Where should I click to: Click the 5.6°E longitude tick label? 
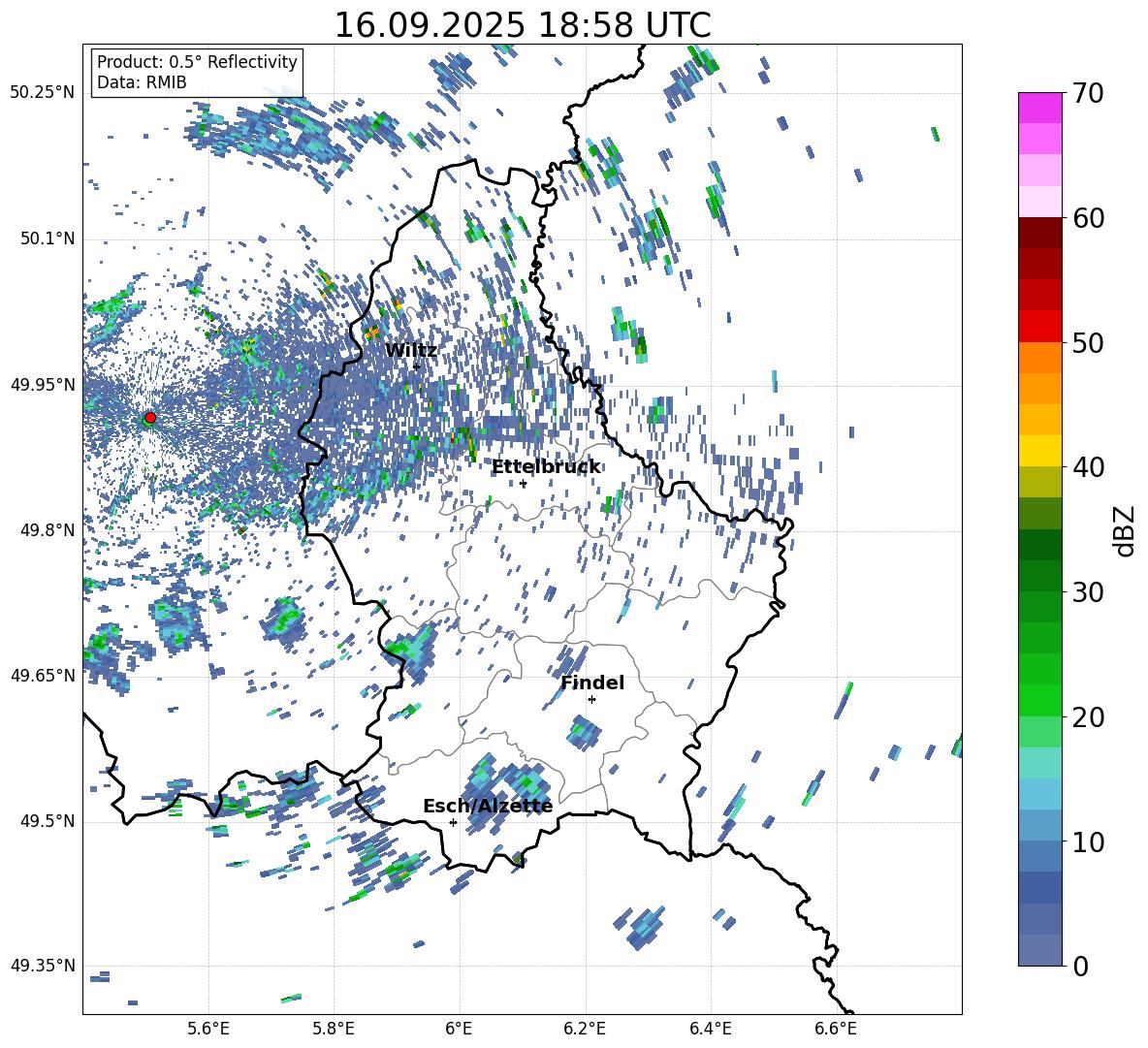[x=208, y=1029]
